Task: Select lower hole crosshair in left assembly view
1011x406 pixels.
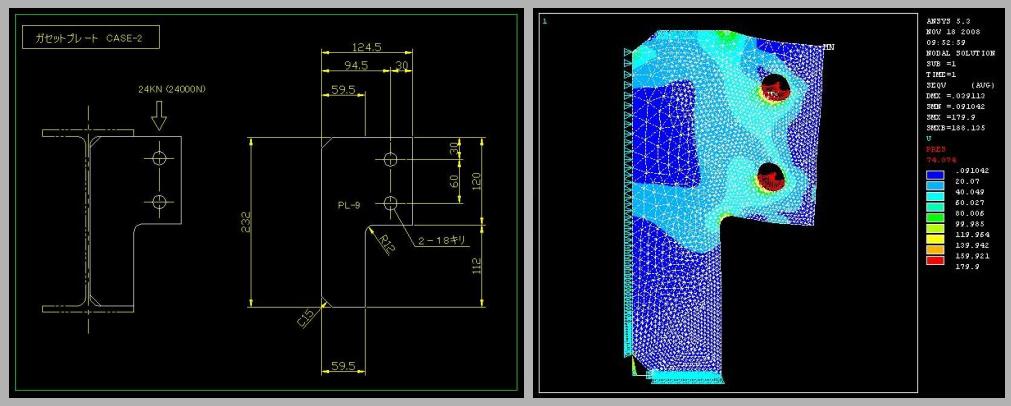Action: (x=158, y=203)
